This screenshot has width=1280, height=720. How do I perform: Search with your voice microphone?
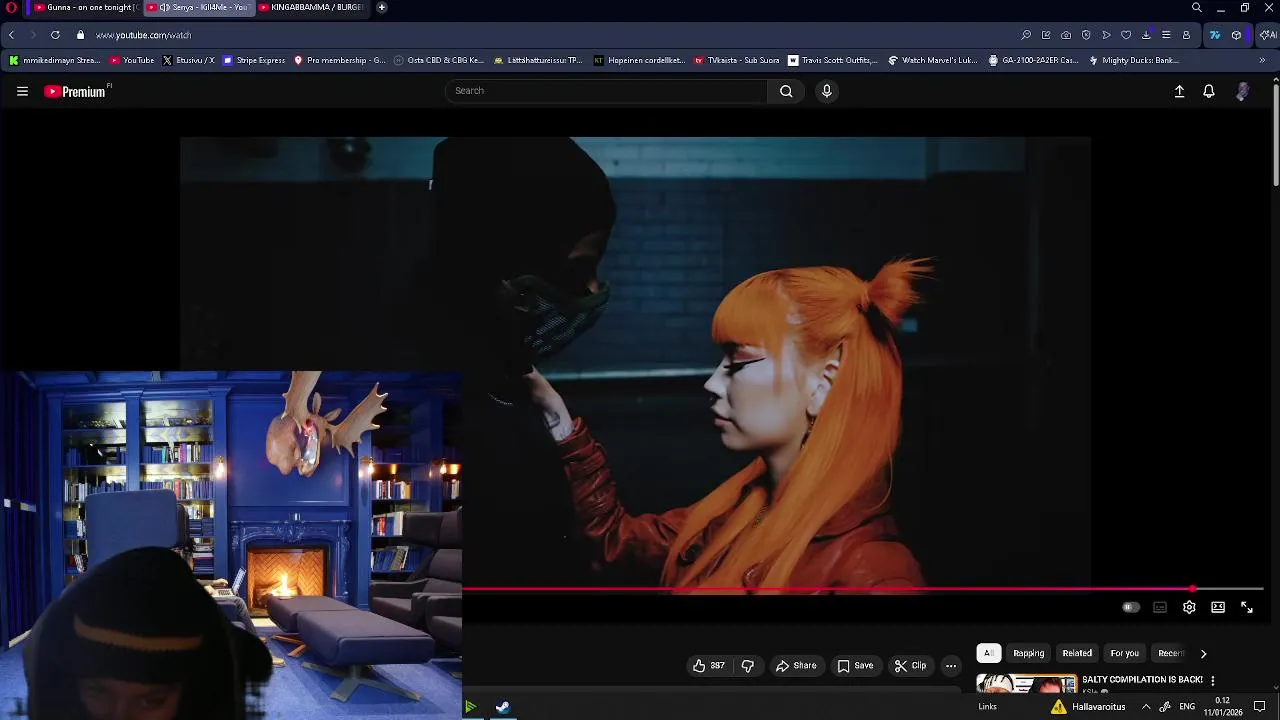pyautogui.click(x=826, y=91)
